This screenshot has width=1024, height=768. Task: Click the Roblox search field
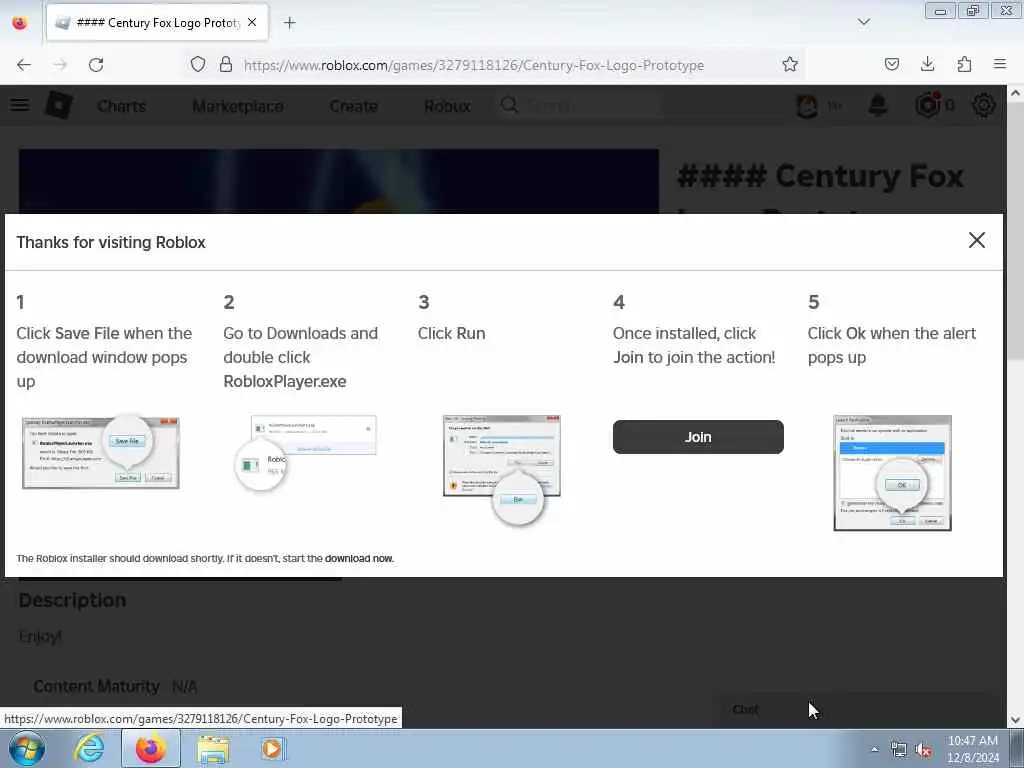coord(581,105)
